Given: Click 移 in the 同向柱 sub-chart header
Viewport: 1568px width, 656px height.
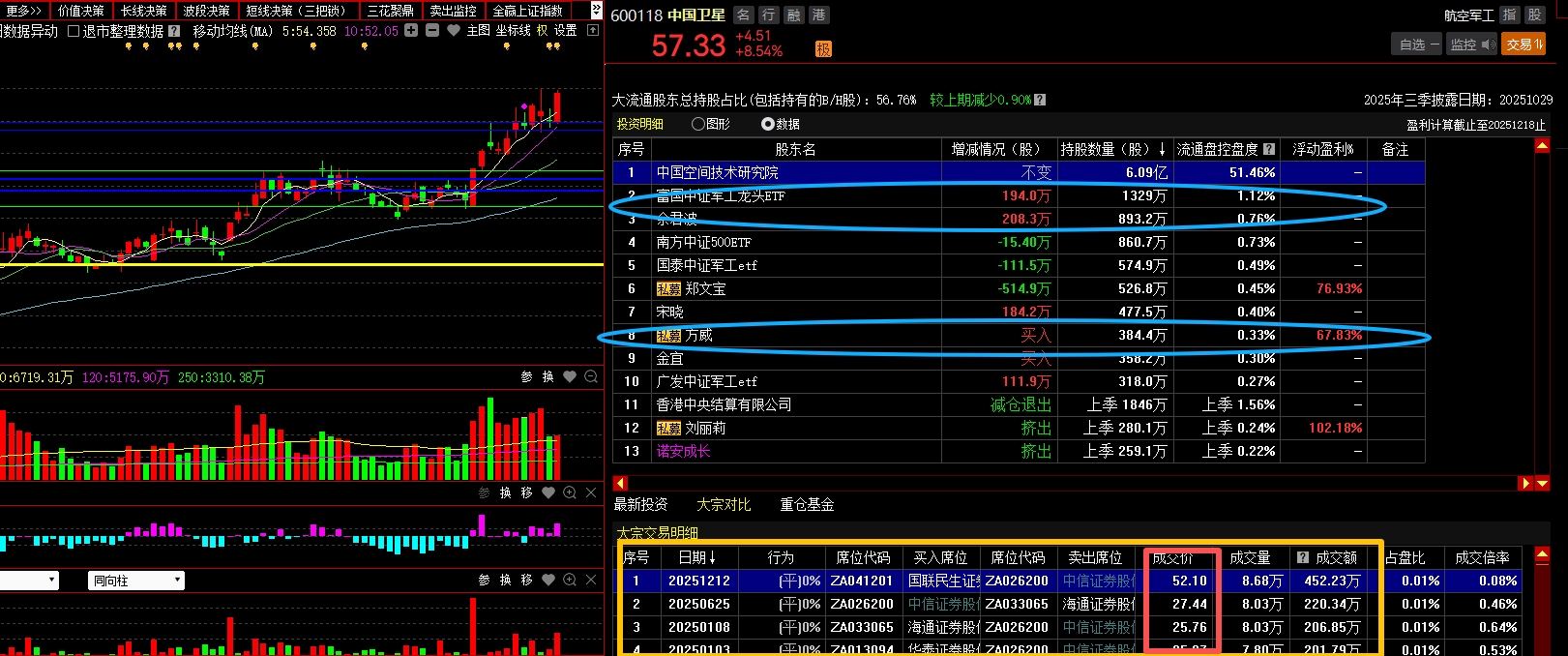Looking at the screenshot, I should (526, 581).
